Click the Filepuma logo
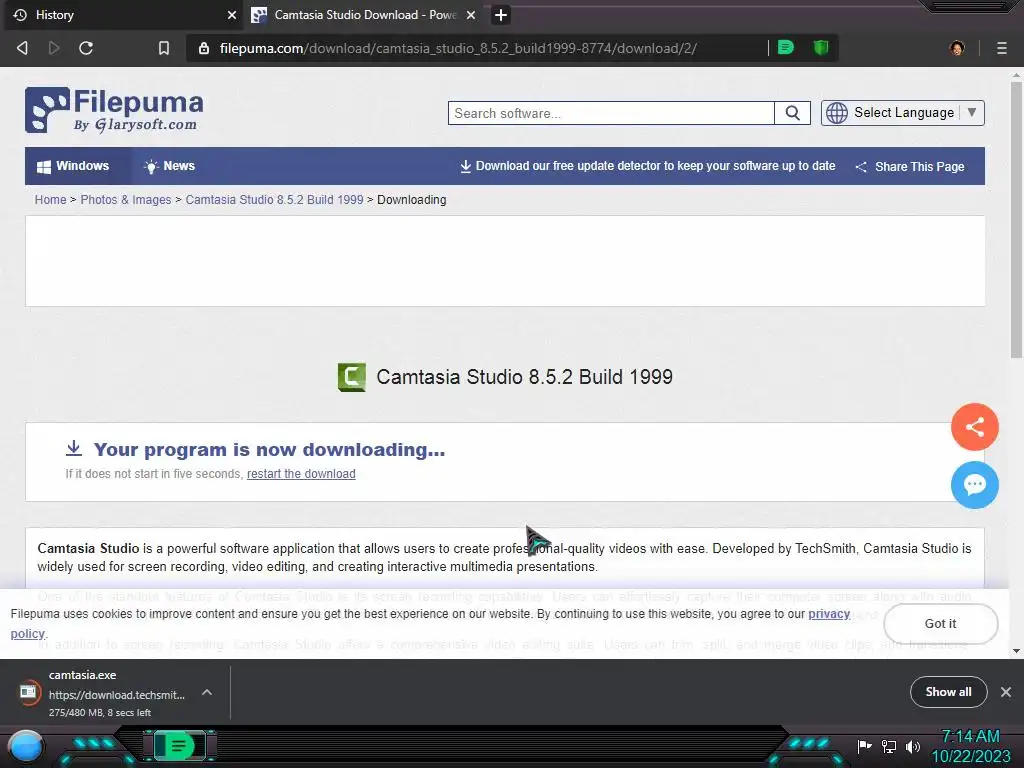This screenshot has height=768, width=1024. (114, 110)
